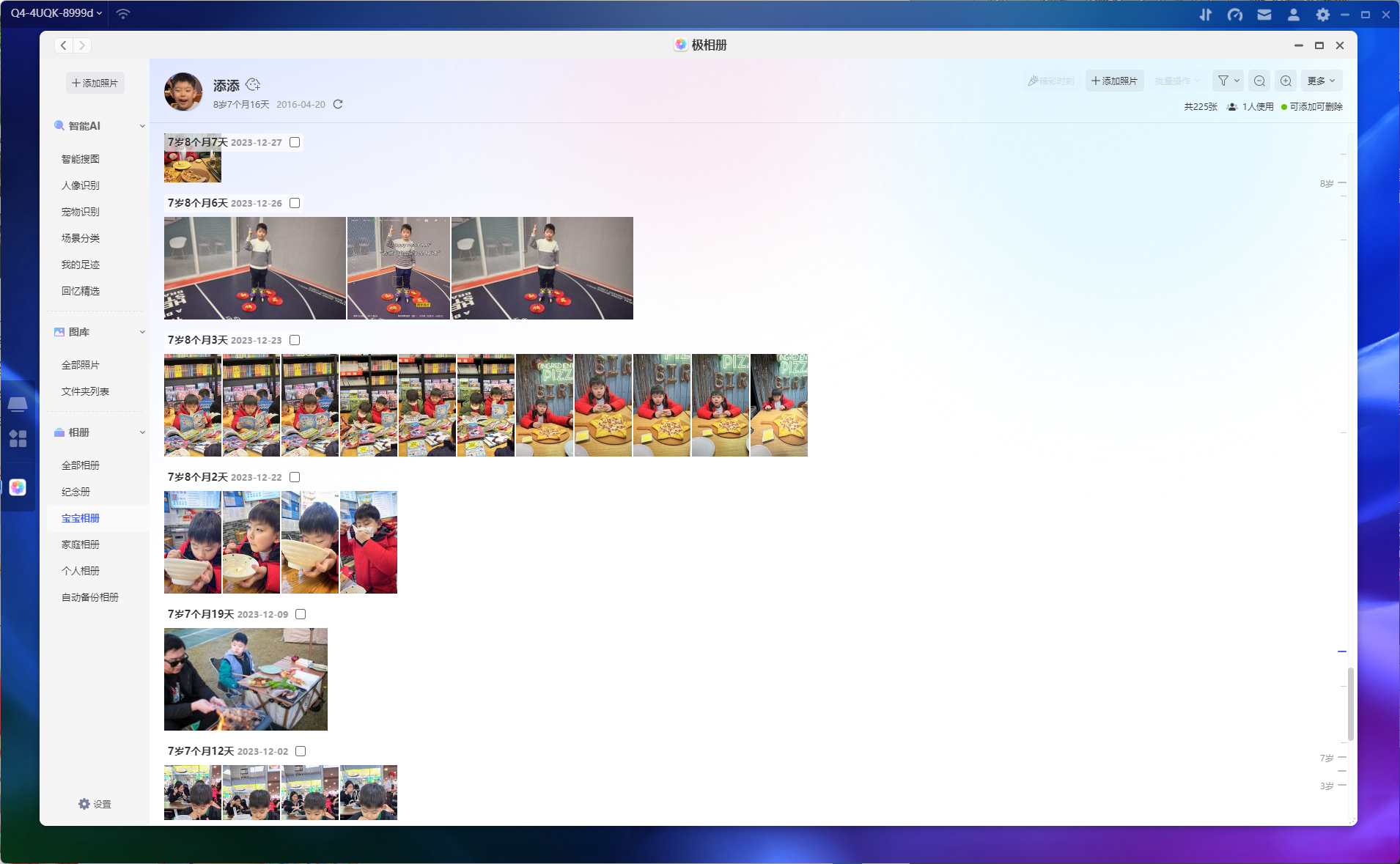1400x864 pixels.
Task: Select 文件夹列表 in the sidebar
Action: point(85,391)
